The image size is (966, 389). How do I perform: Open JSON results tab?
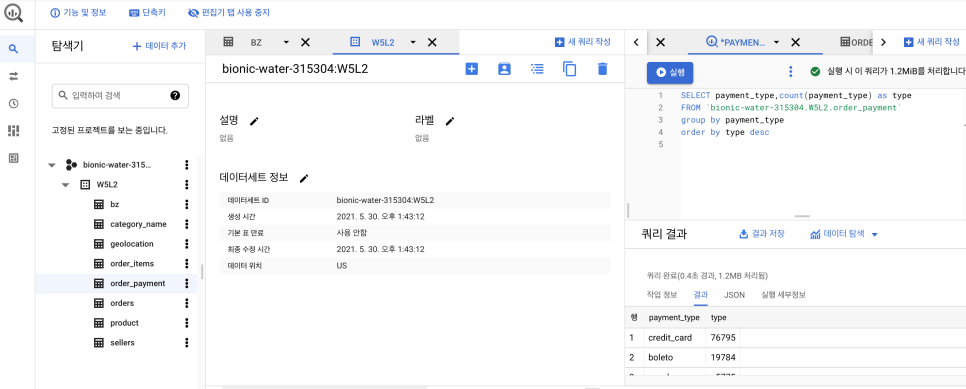[734, 295]
